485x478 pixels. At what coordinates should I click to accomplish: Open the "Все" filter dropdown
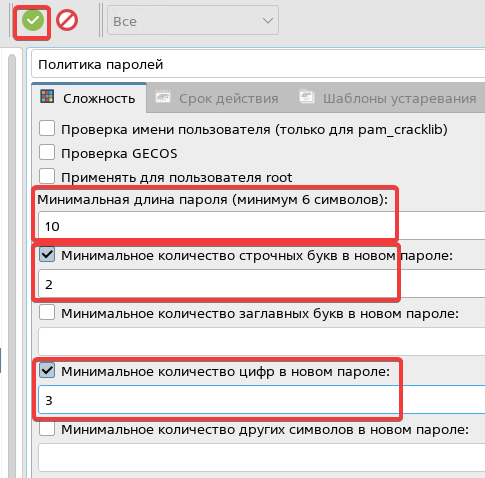point(193,21)
